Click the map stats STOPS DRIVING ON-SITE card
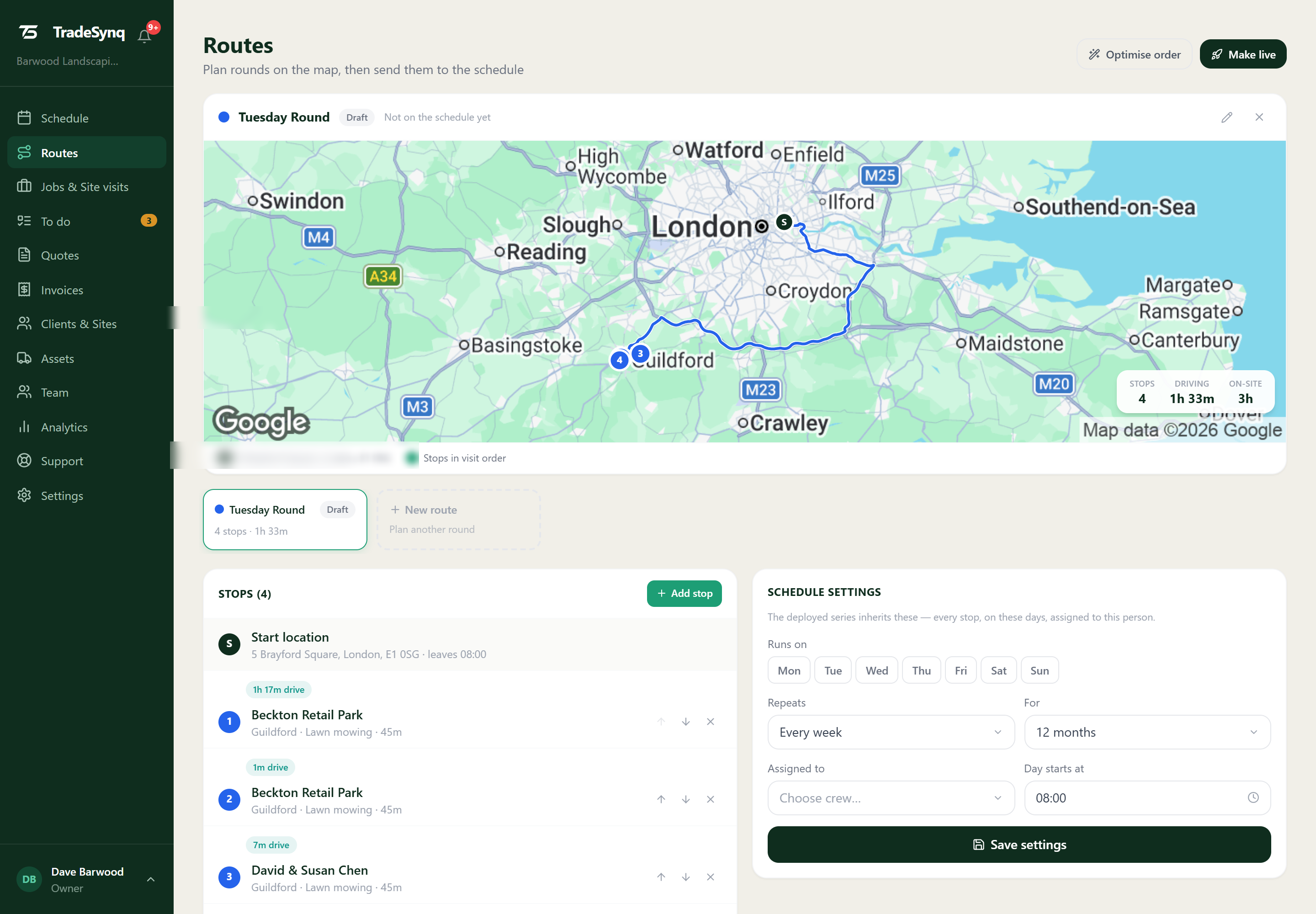1316x914 pixels. tap(1195, 392)
